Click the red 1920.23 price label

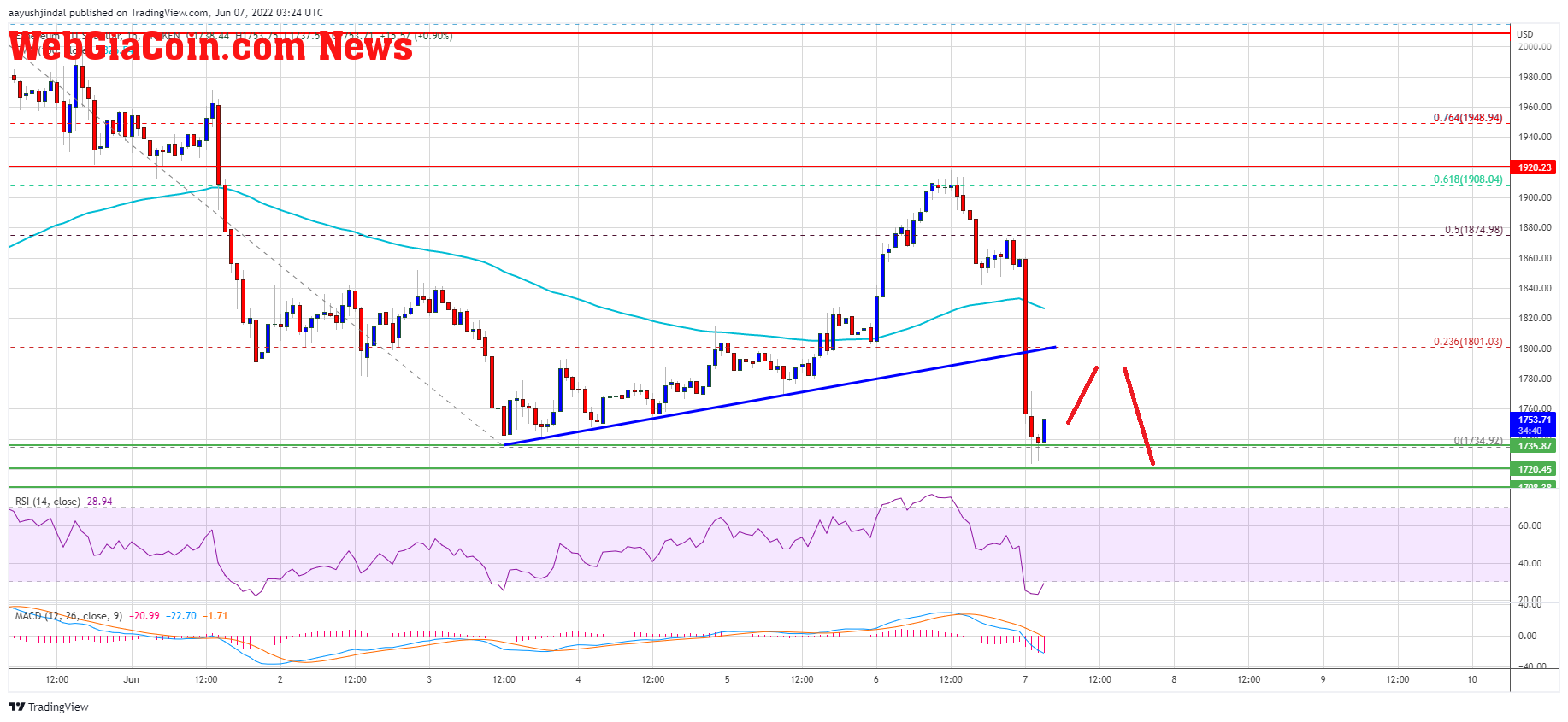(1535, 167)
